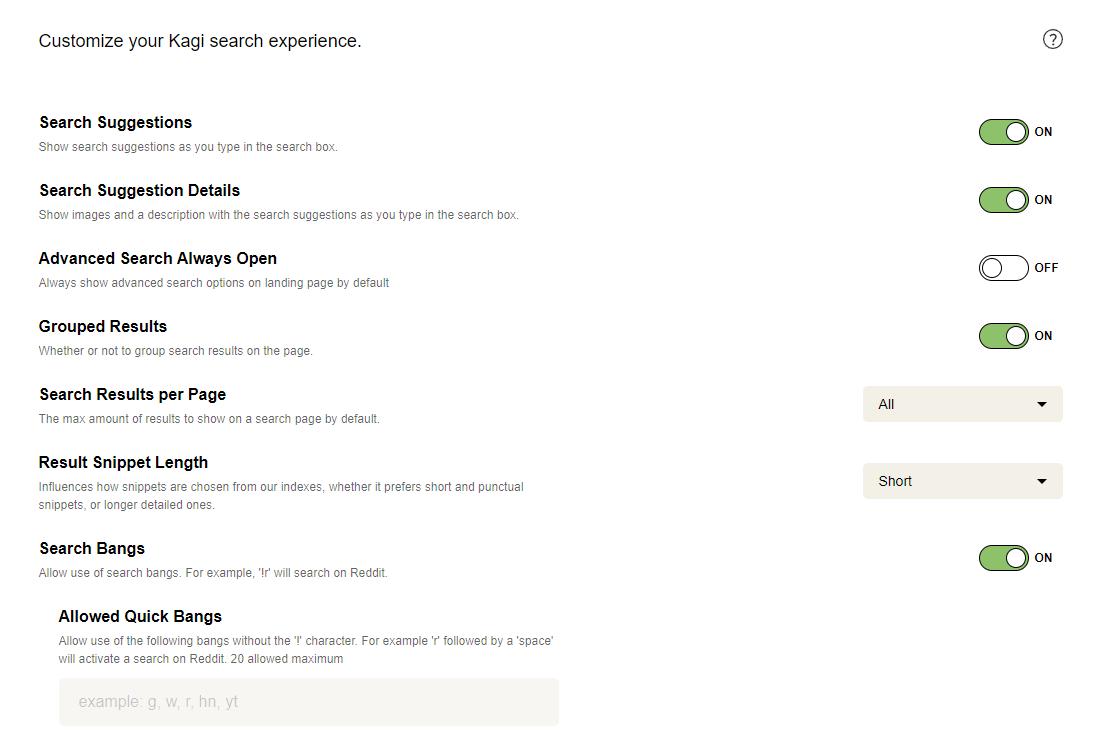Open the help question mark icon

coord(1052,39)
